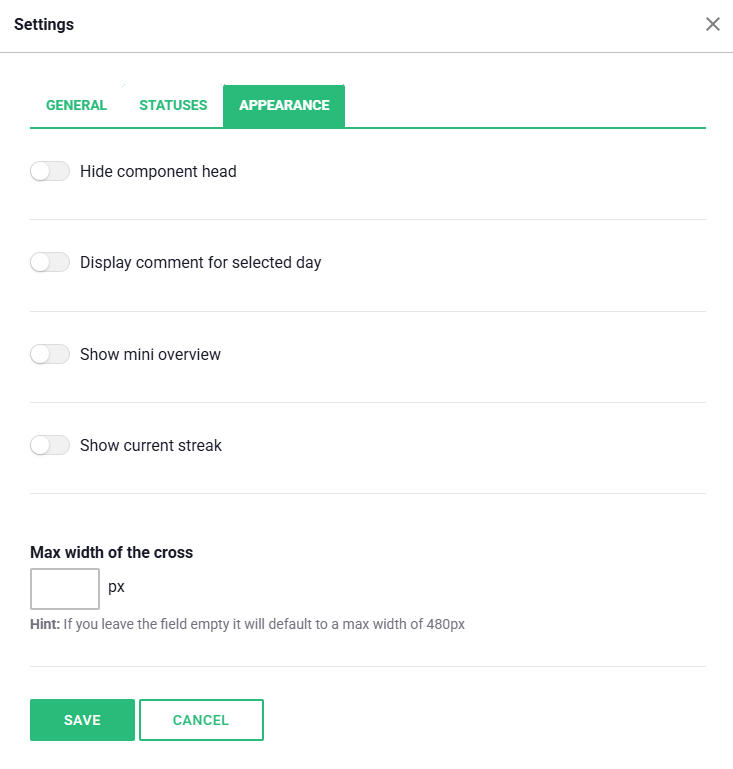Screen dimensions: 733x769
Task: Enable the Show current streak toggle
Action: point(50,445)
